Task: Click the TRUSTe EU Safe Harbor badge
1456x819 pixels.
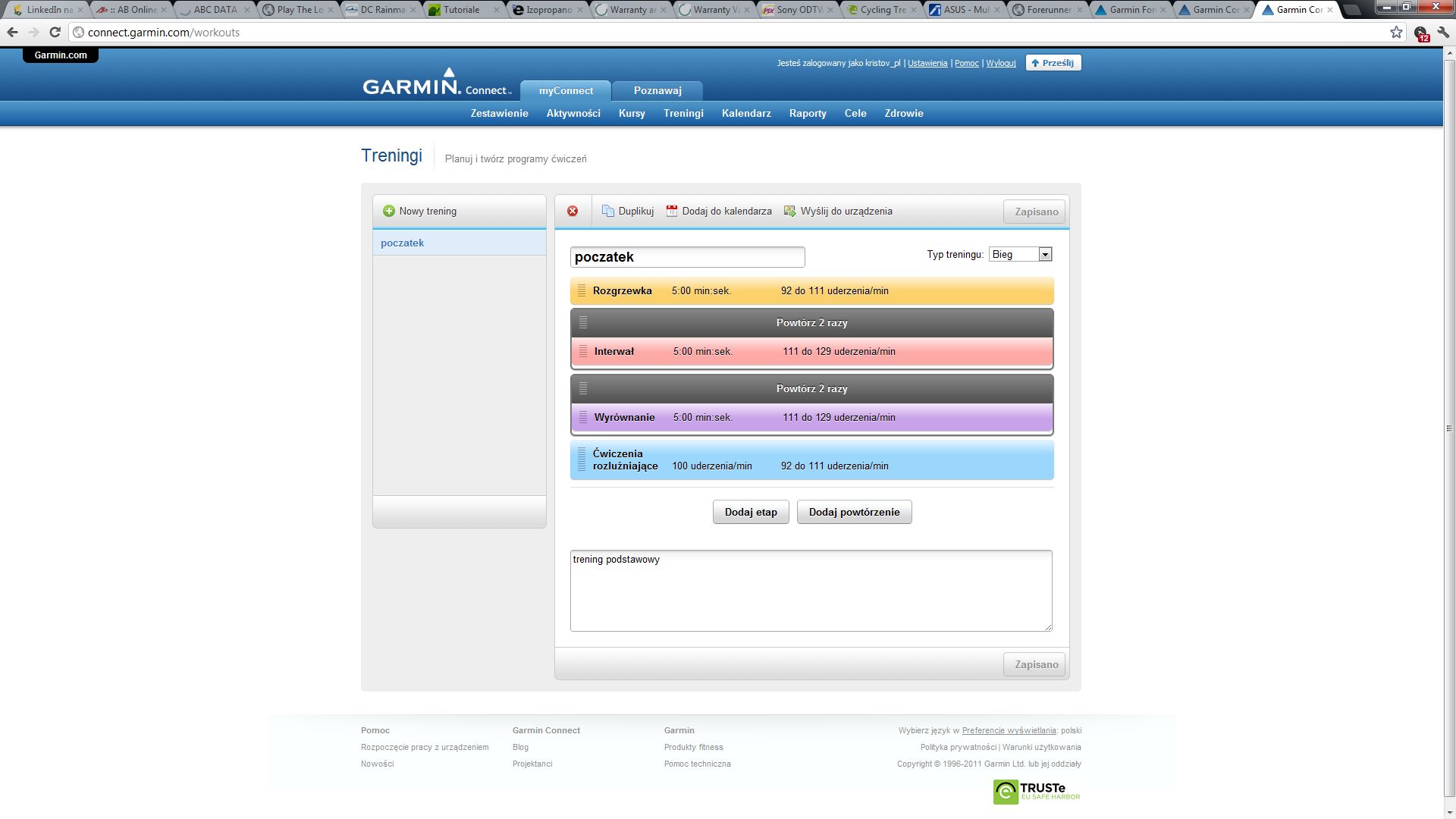Action: pos(1037,792)
